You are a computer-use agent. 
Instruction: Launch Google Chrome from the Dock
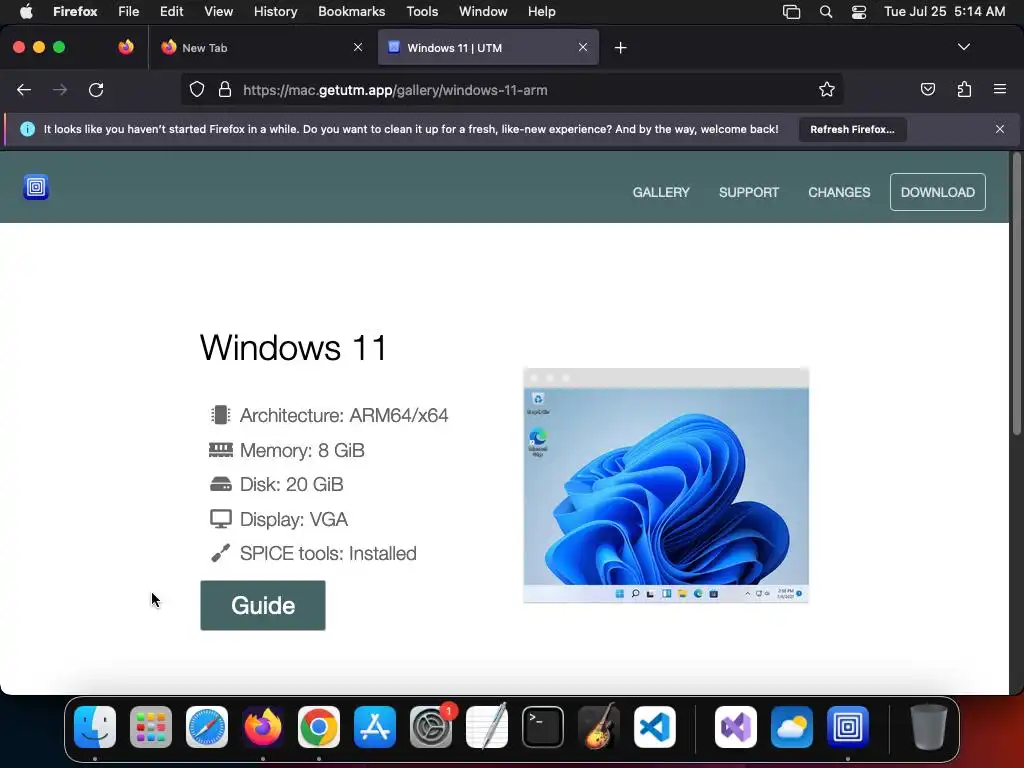(319, 727)
